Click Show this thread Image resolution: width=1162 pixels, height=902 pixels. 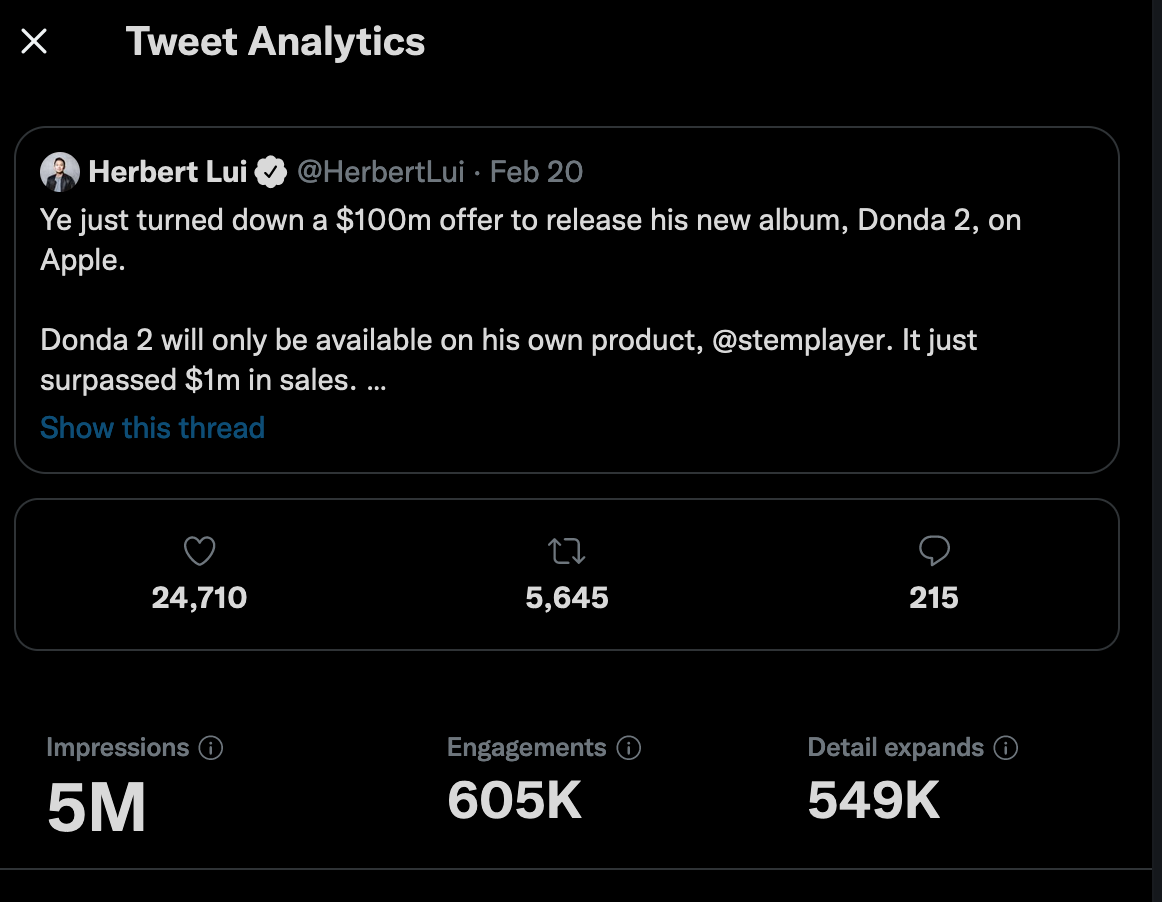point(152,428)
